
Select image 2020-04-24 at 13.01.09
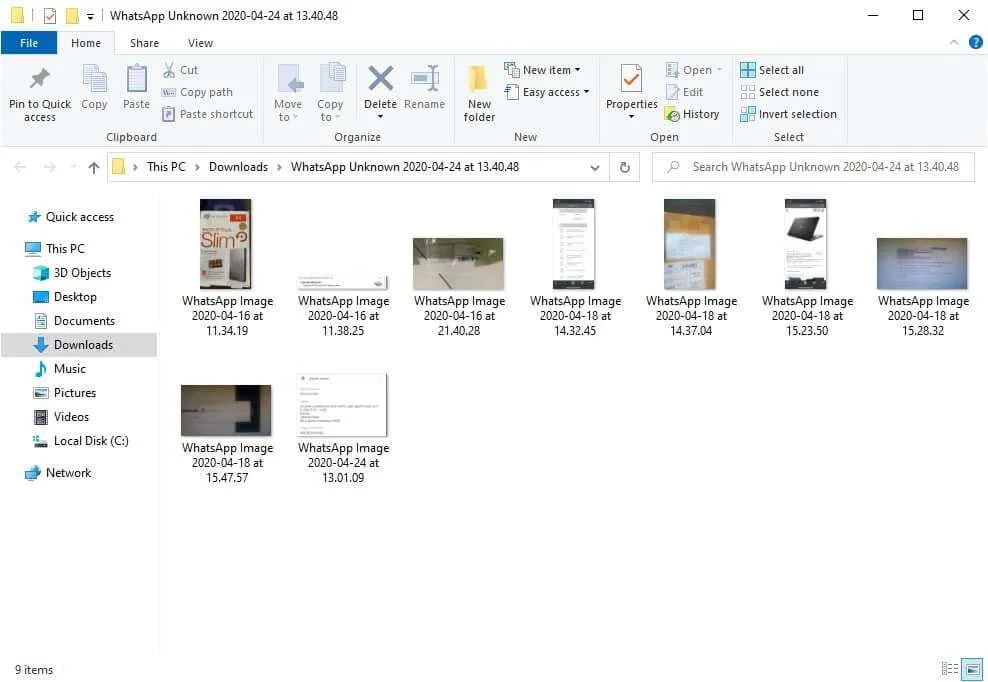(x=343, y=429)
